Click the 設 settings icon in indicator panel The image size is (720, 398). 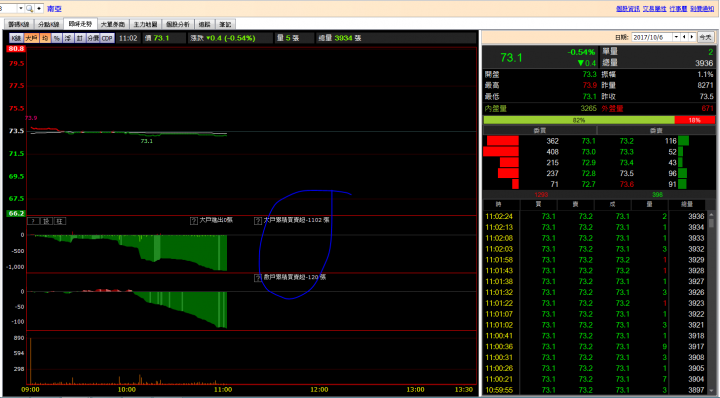coord(47,221)
